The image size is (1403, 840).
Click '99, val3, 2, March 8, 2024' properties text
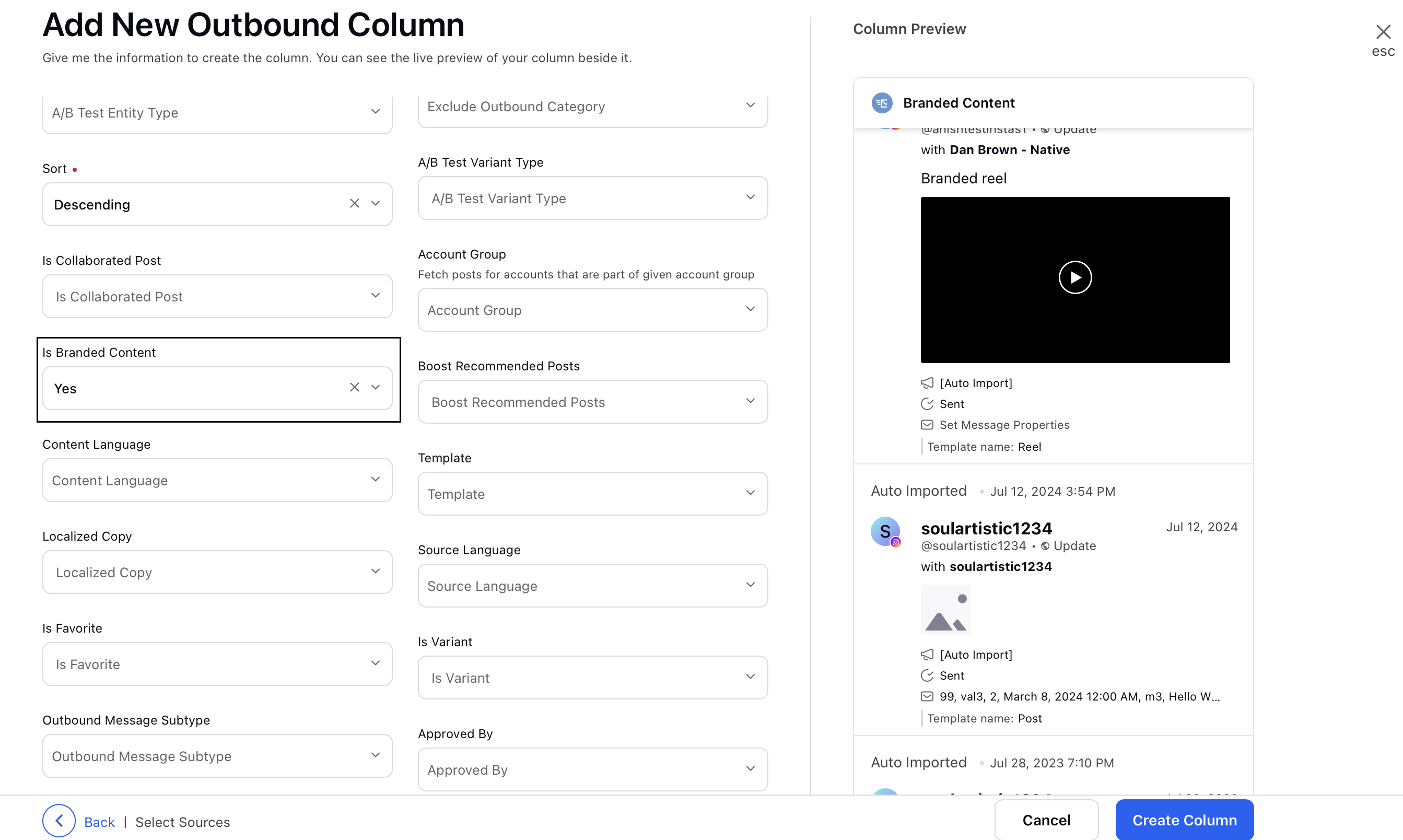click(1079, 697)
